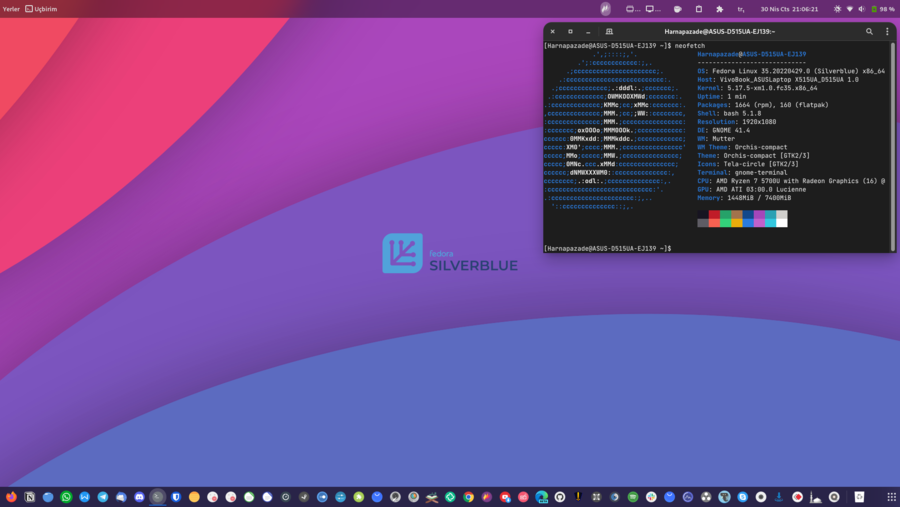Click the 'OS: Fedora Linux 35' line
Screen dimensions: 900x507
tap(791, 71)
